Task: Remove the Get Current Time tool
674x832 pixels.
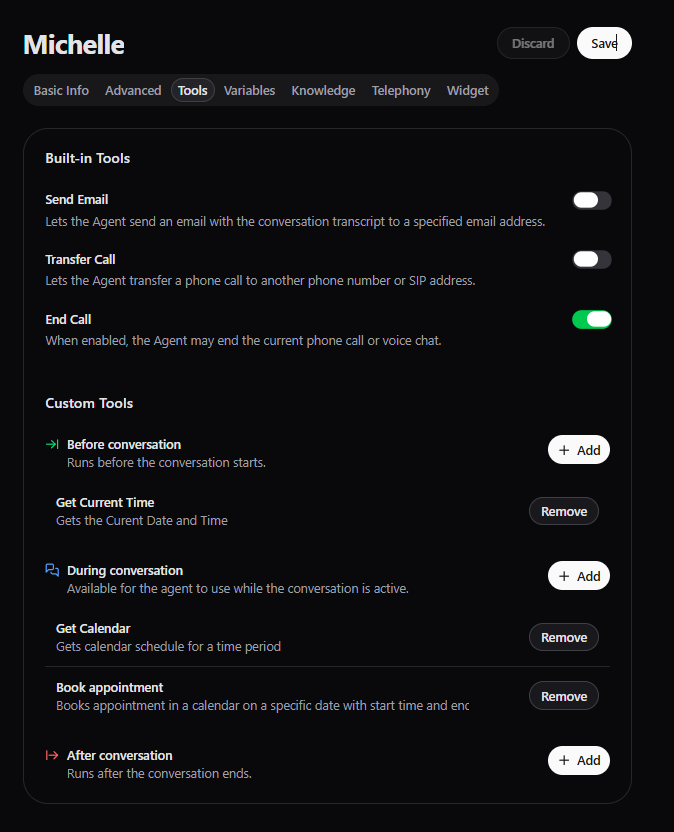Action: point(564,511)
